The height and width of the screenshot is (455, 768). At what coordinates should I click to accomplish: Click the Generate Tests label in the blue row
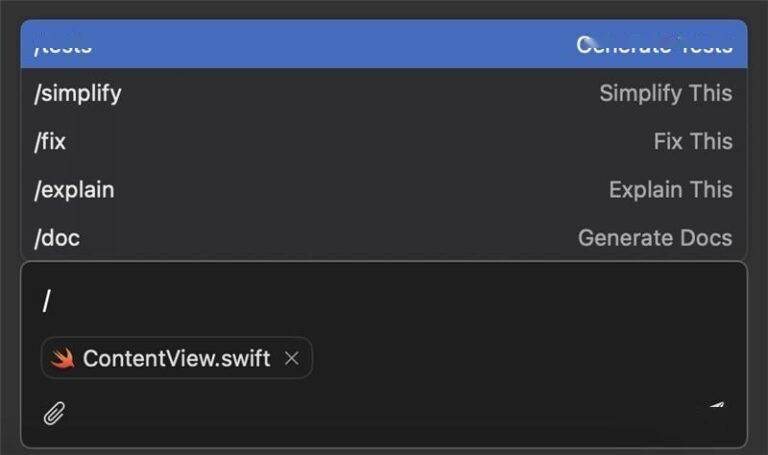point(654,45)
